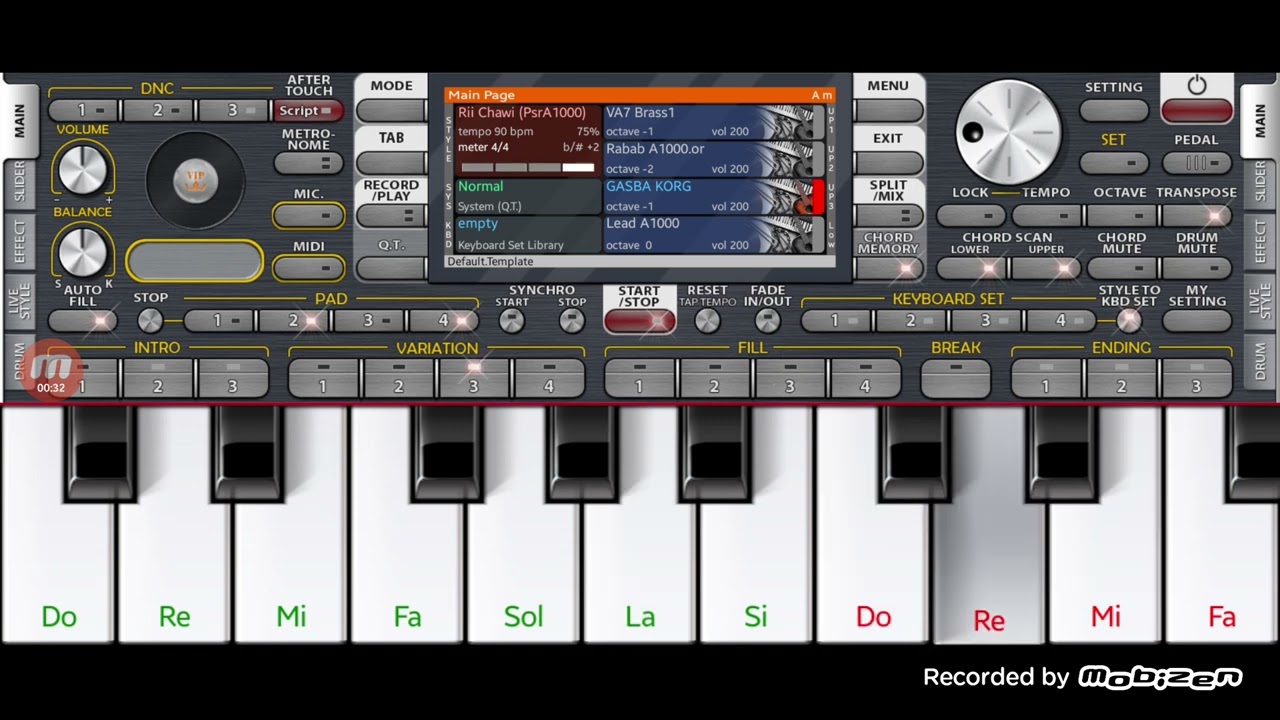Open the left MAIN side tab
Viewport: 1280px width, 720px height.
[x=20, y=120]
